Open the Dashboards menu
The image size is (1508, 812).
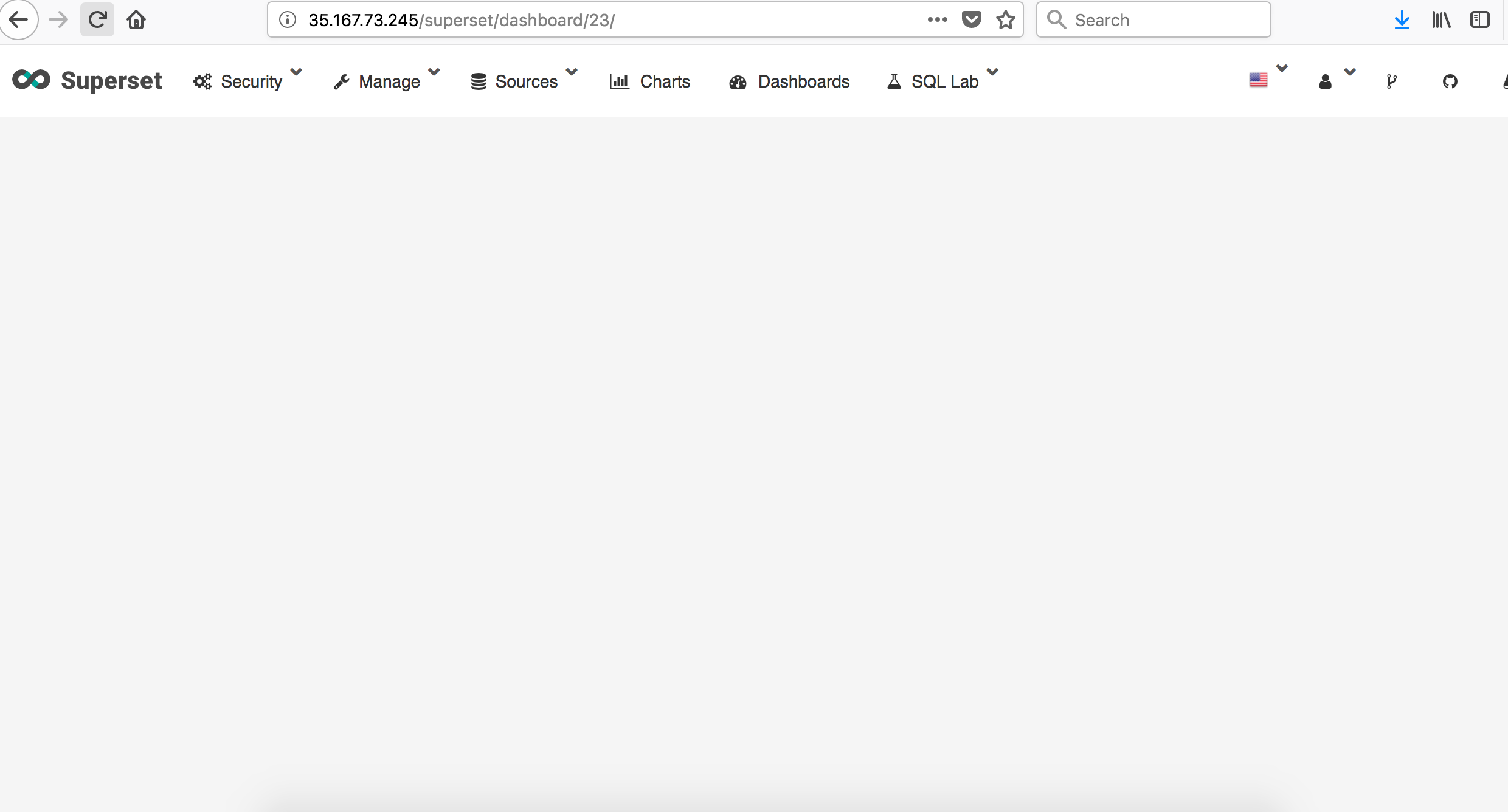[803, 81]
